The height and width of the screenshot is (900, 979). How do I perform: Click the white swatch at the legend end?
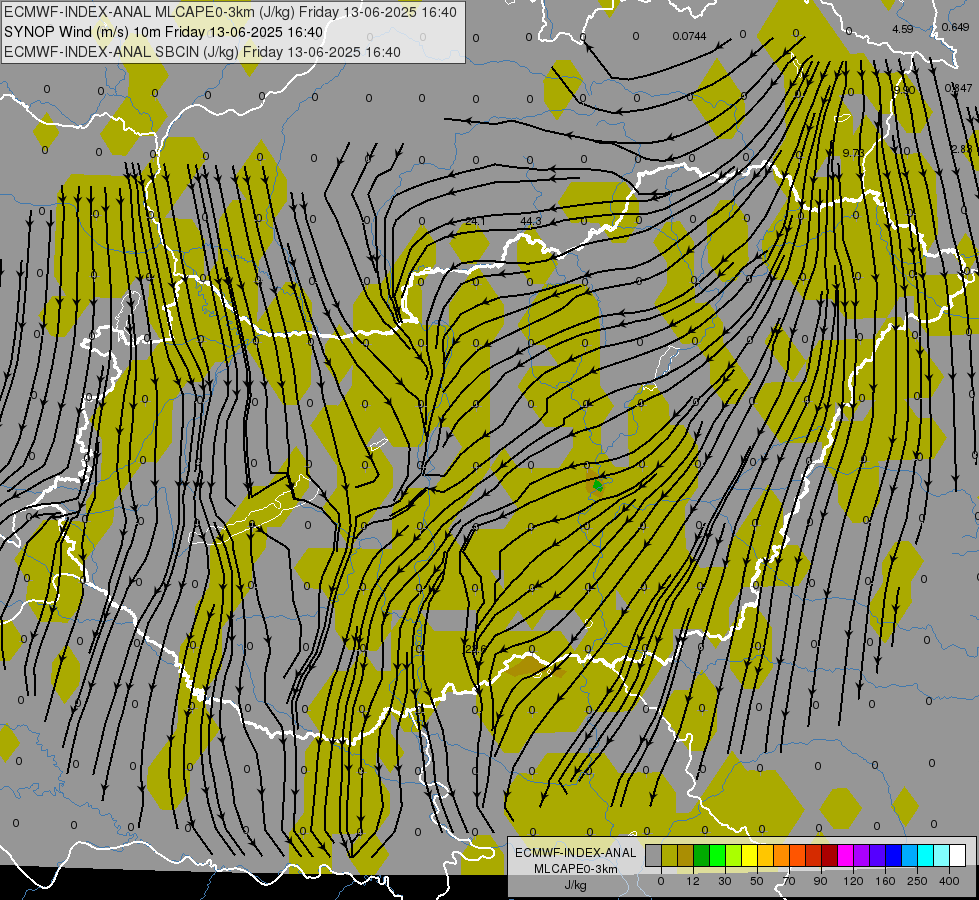click(957, 855)
